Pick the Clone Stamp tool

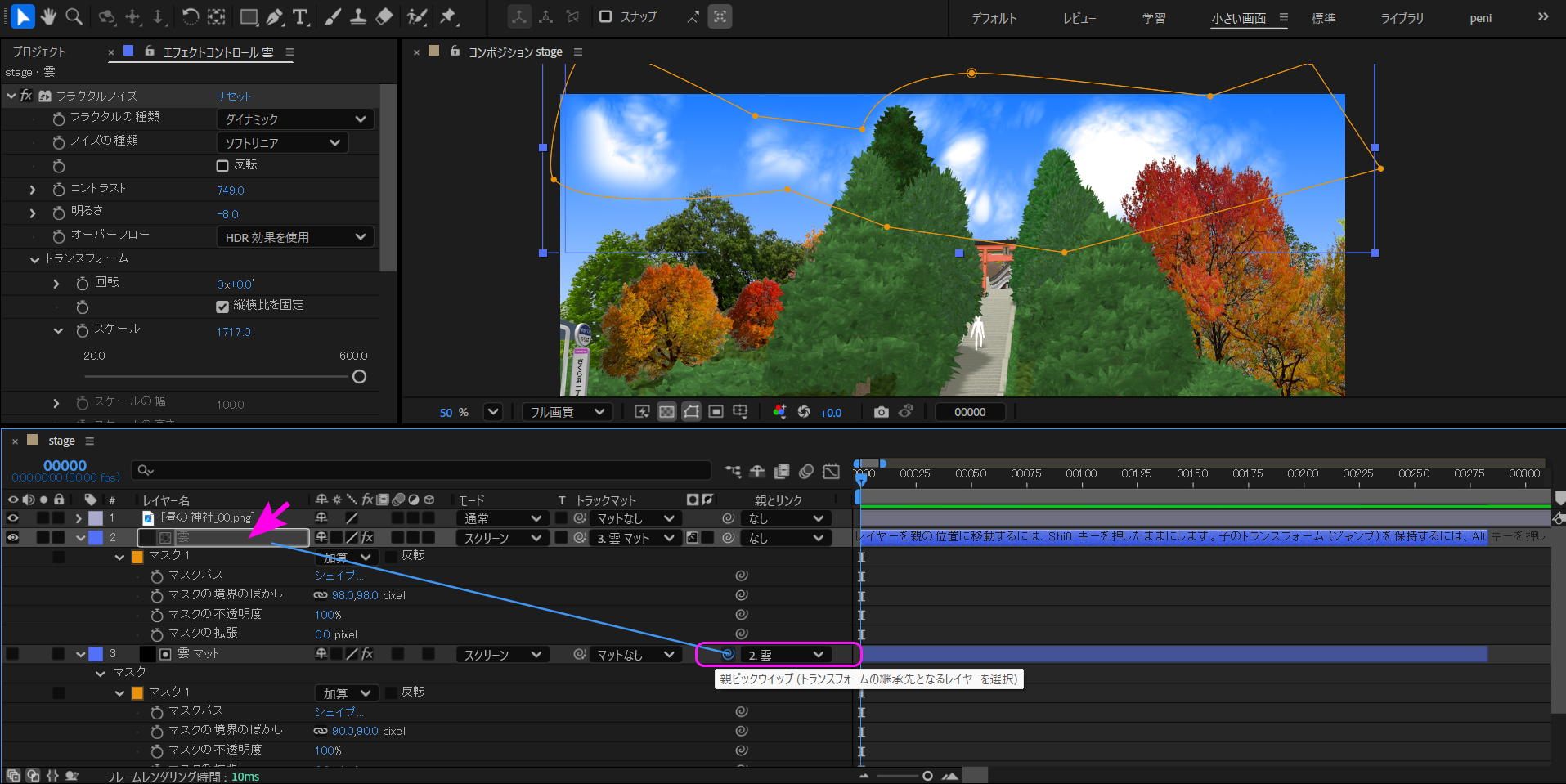(x=358, y=16)
